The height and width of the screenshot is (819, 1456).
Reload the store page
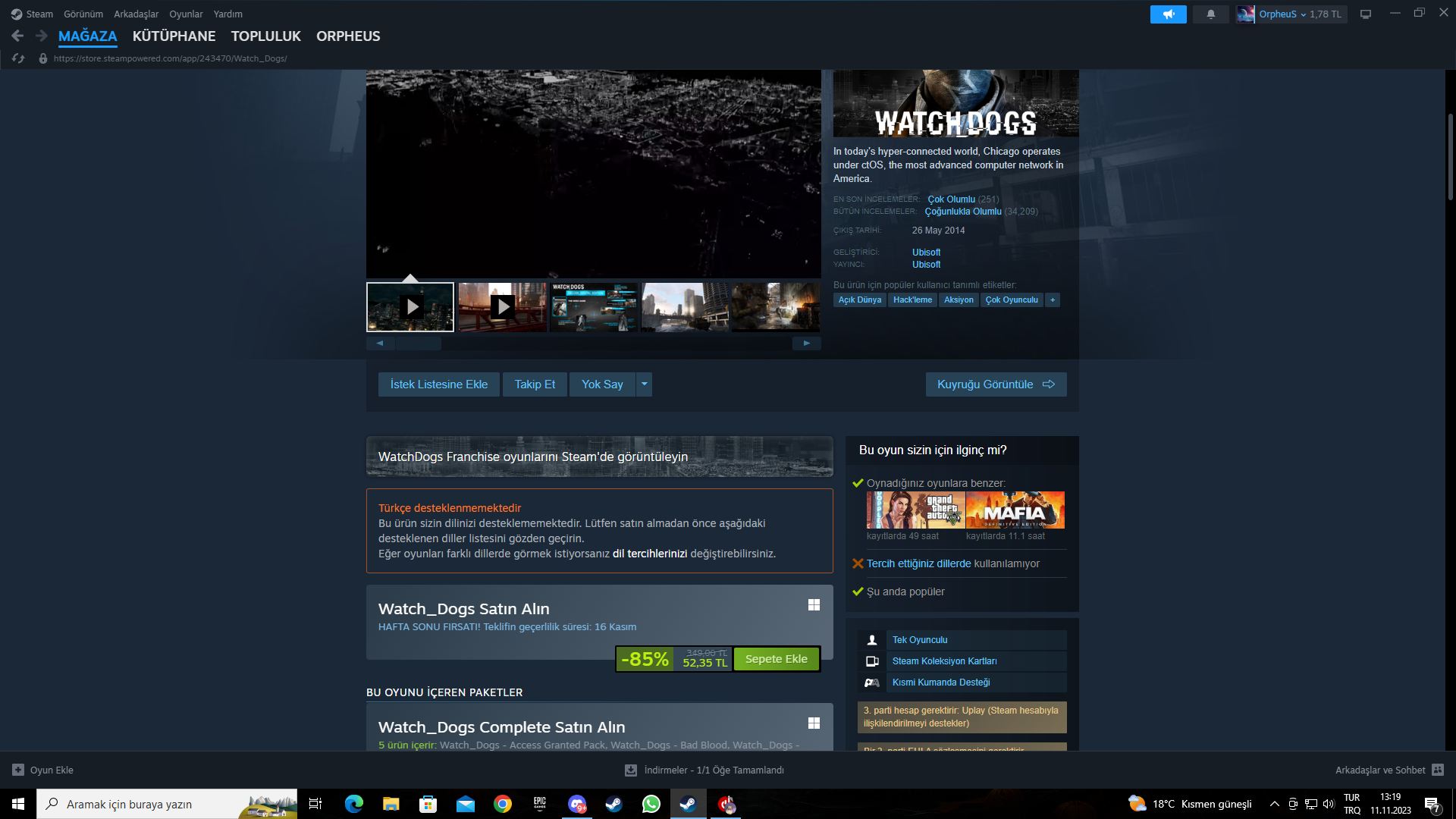point(18,58)
